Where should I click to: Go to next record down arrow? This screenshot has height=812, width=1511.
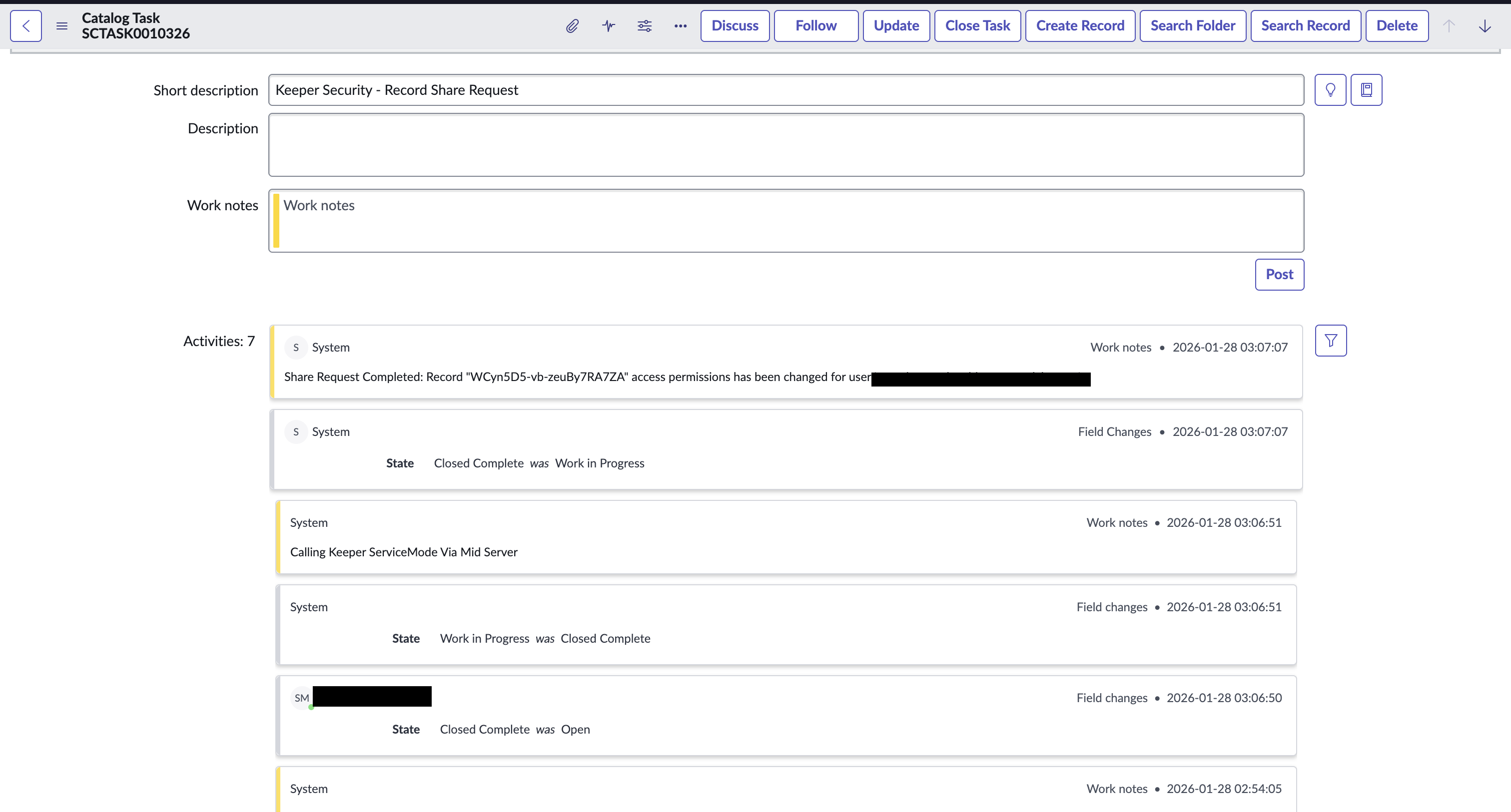[1485, 26]
